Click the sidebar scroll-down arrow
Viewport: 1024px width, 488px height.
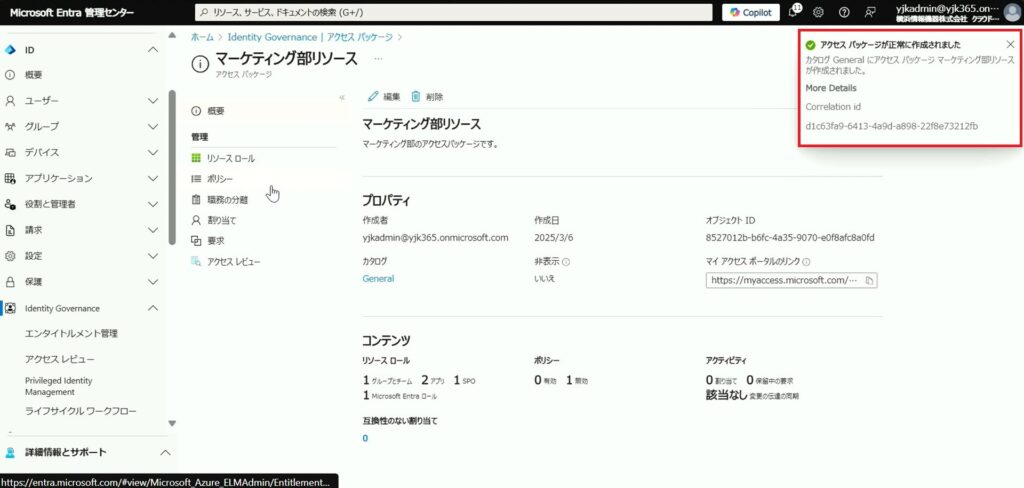172,424
